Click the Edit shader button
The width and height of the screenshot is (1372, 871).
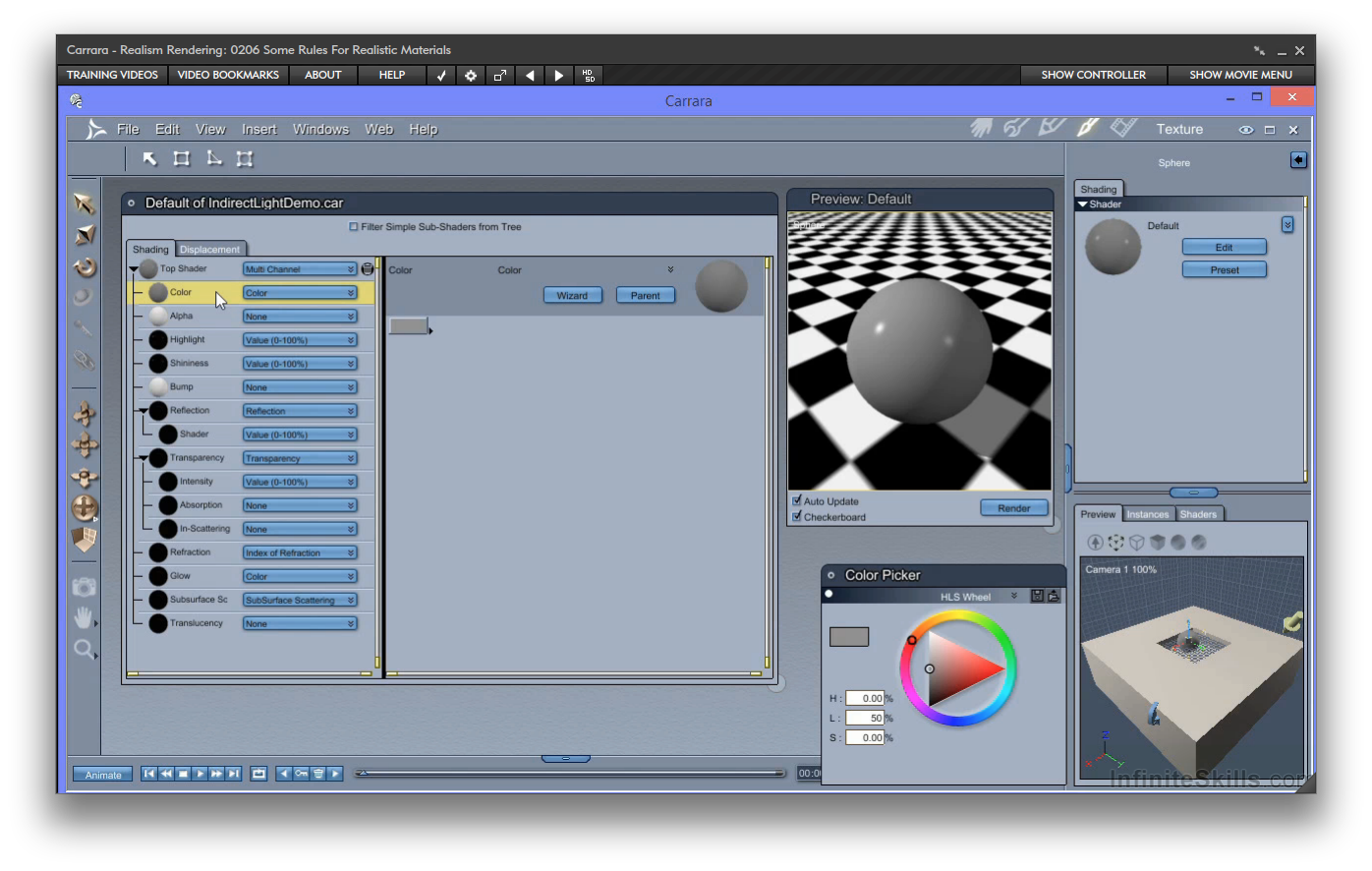pos(1224,247)
